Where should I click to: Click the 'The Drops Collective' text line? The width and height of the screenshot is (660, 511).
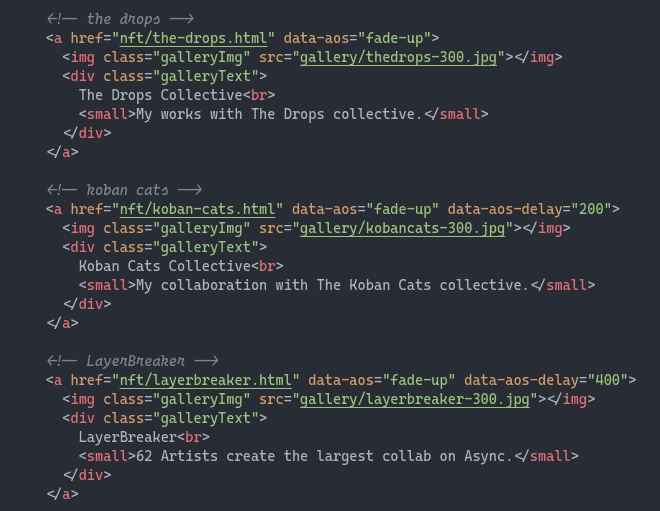click(x=177, y=95)
